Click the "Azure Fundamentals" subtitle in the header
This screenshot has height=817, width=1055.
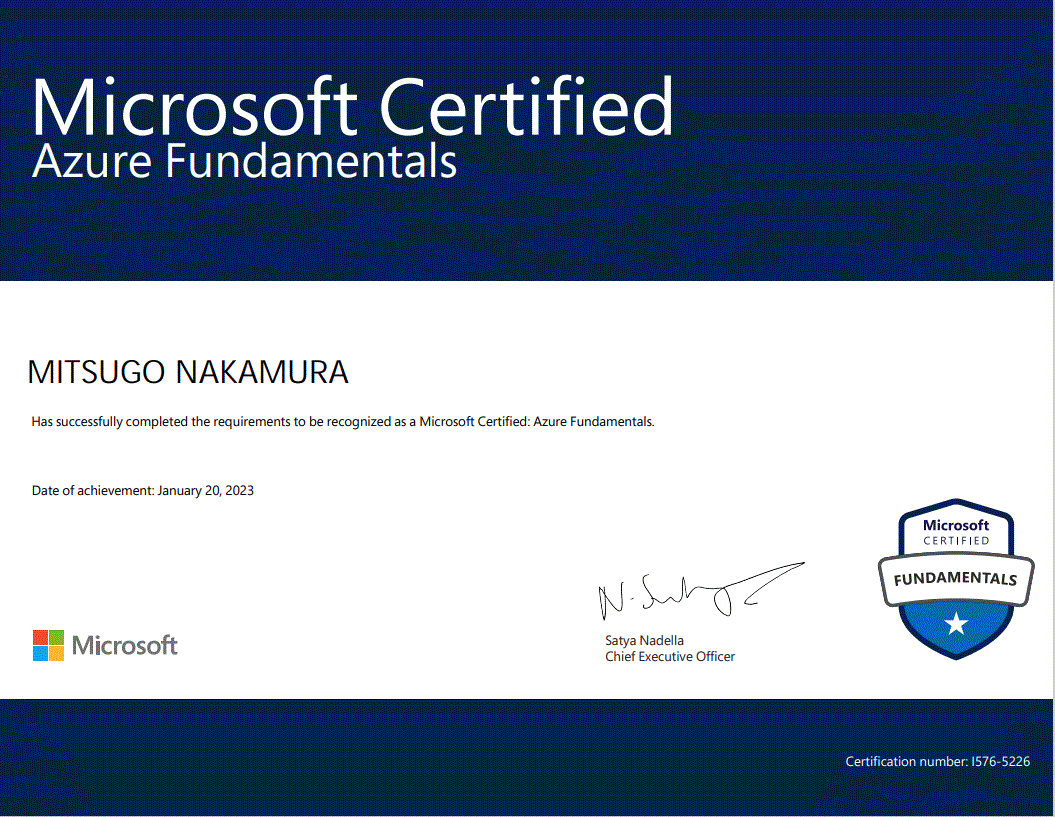pos(244,162)
